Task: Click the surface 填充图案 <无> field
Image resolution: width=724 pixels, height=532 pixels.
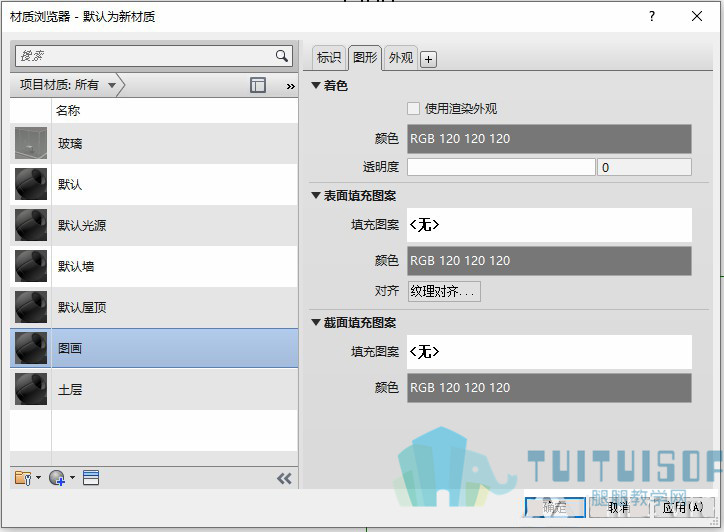Action: [549, 225]
